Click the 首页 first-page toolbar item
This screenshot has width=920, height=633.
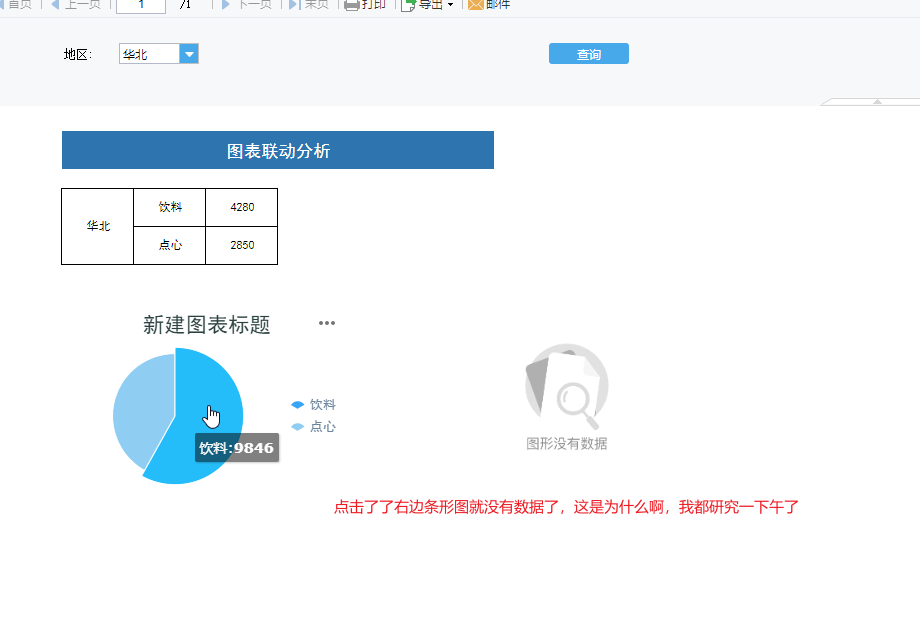16,5
